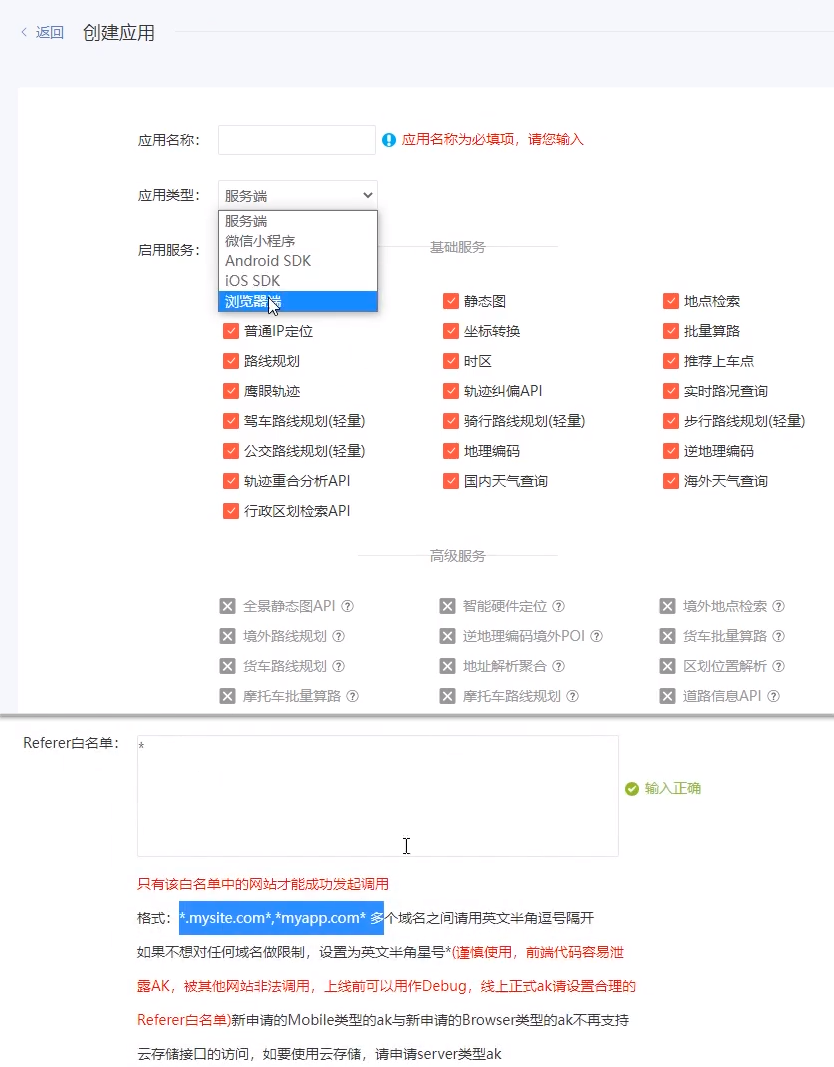The image size is (834, 1067).
Task: Click the disabled 摩托车路线规划 checkbox
Action: [448, 695]
